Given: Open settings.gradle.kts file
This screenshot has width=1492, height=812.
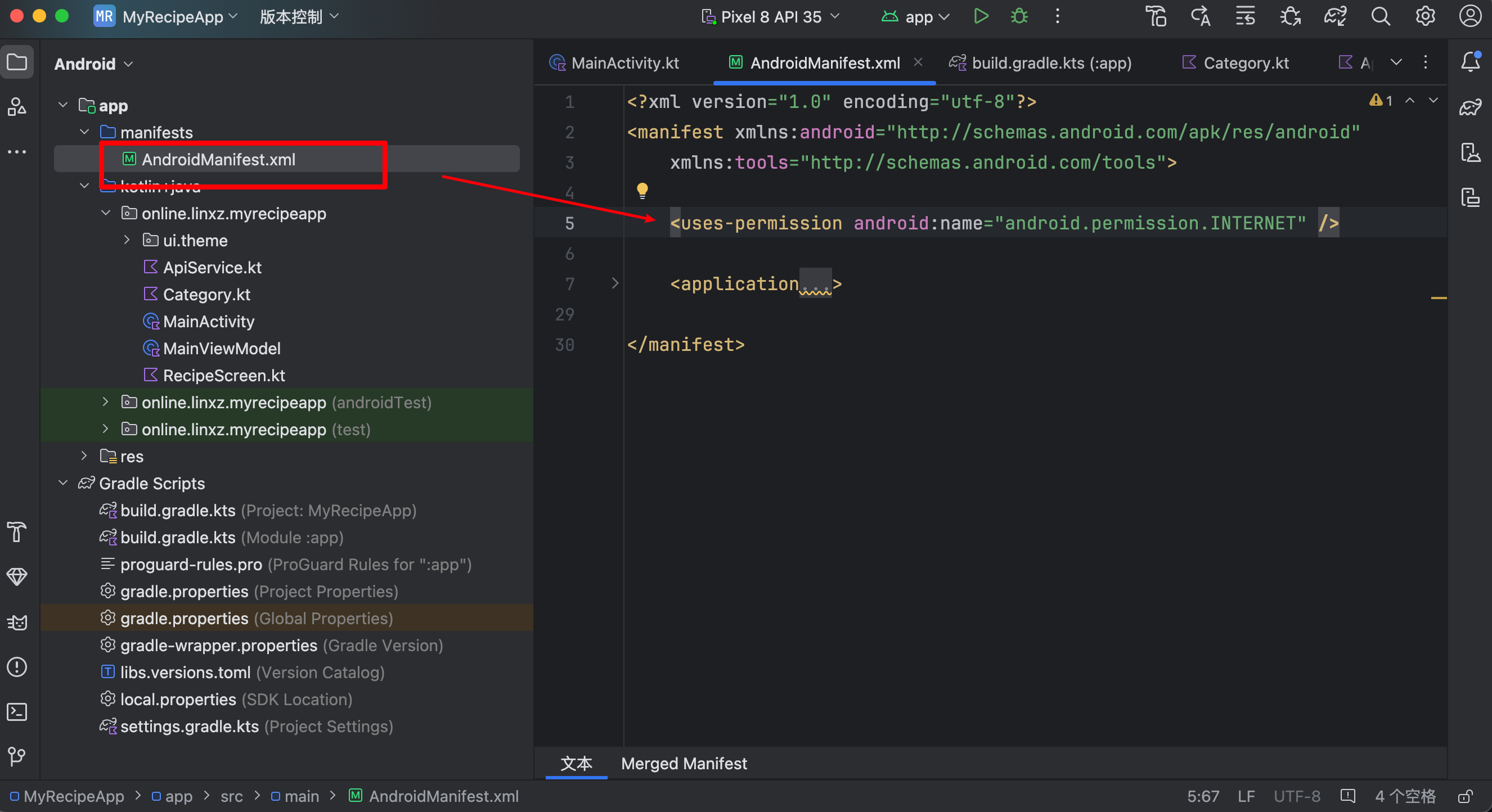Looking at the screenshot, I should (246, 726).
